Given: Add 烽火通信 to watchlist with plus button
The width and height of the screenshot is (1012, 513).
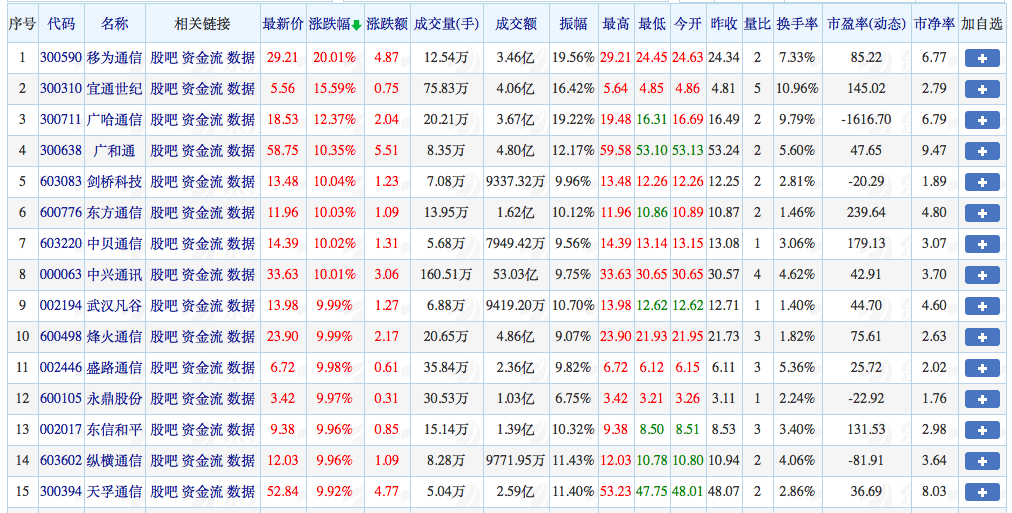Looking at the screenshot, I should pos(982,337).
